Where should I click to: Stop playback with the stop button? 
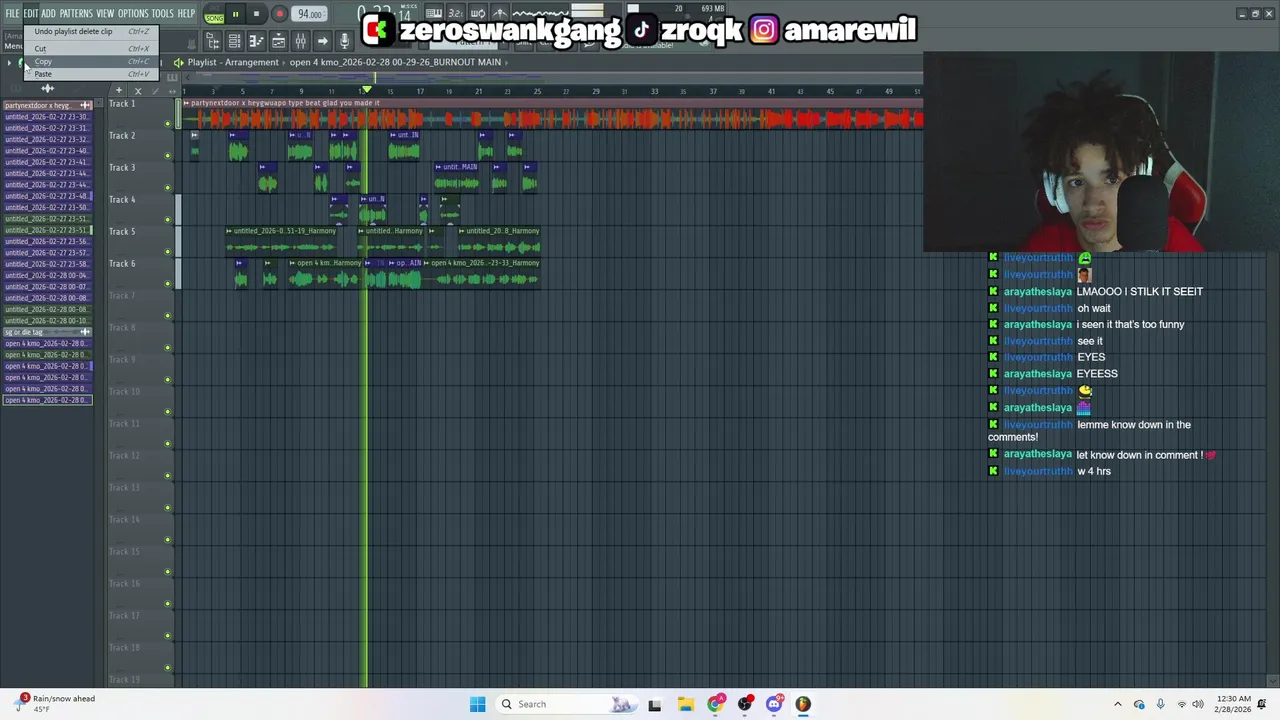coord(256,15)
